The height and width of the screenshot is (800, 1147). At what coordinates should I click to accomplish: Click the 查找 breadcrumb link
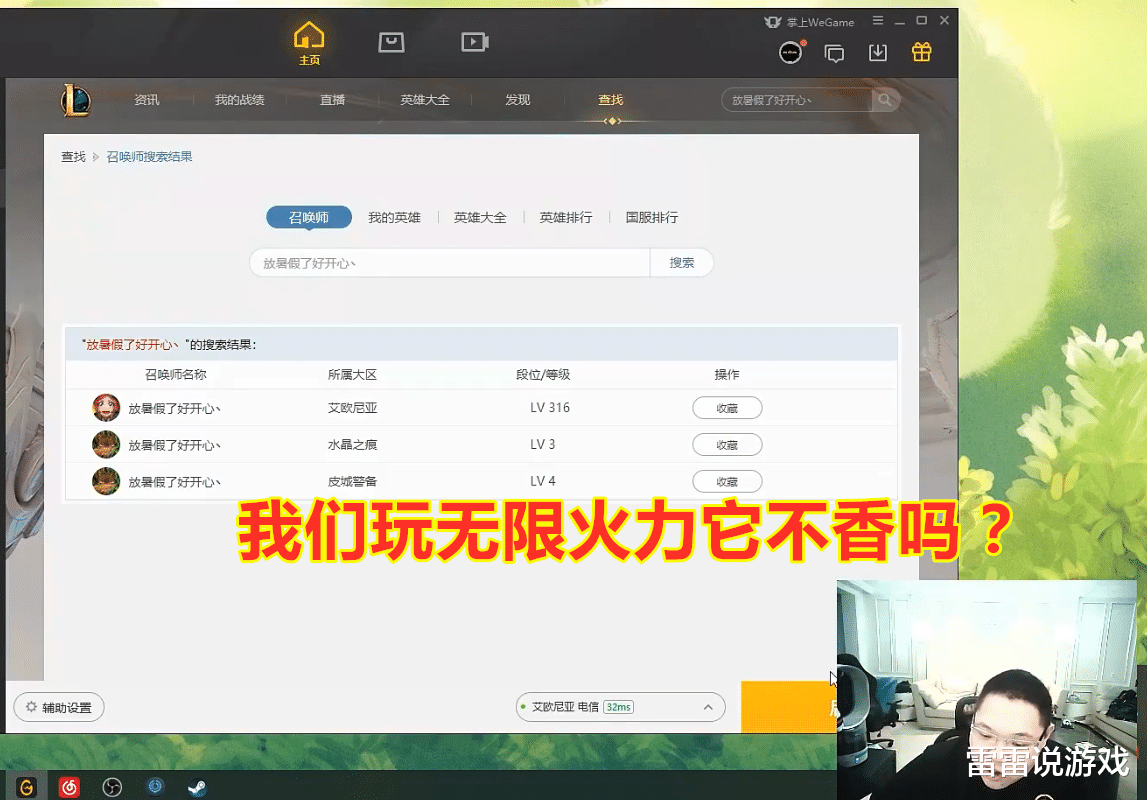tap(73, 156)
